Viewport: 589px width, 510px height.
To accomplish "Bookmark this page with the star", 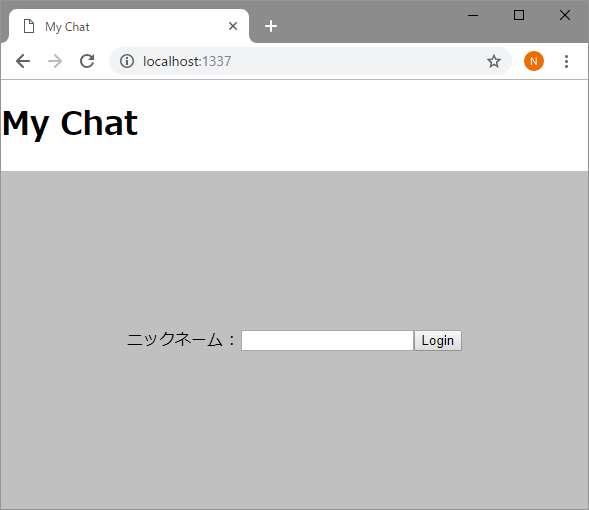I will point(494,61).
